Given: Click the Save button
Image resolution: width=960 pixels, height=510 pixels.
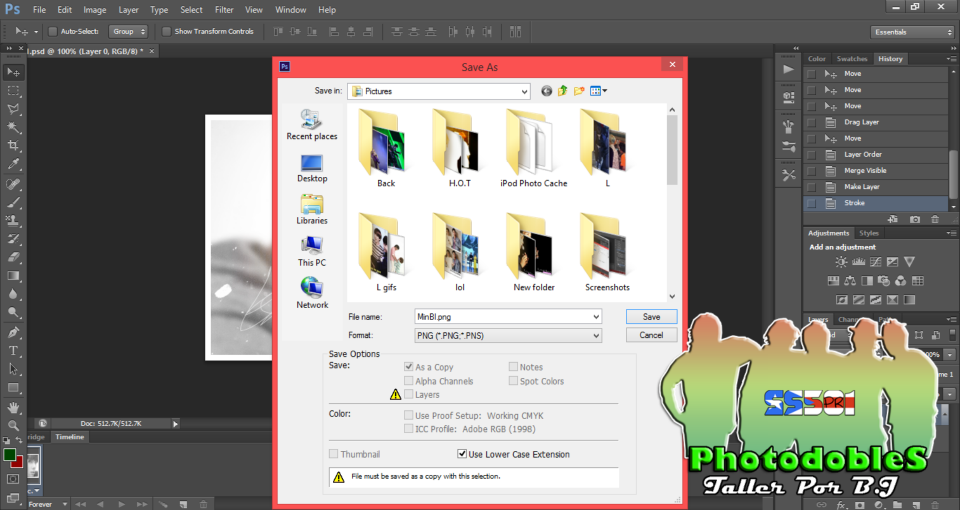Looking at the screenshot, I should click(651, 317).
